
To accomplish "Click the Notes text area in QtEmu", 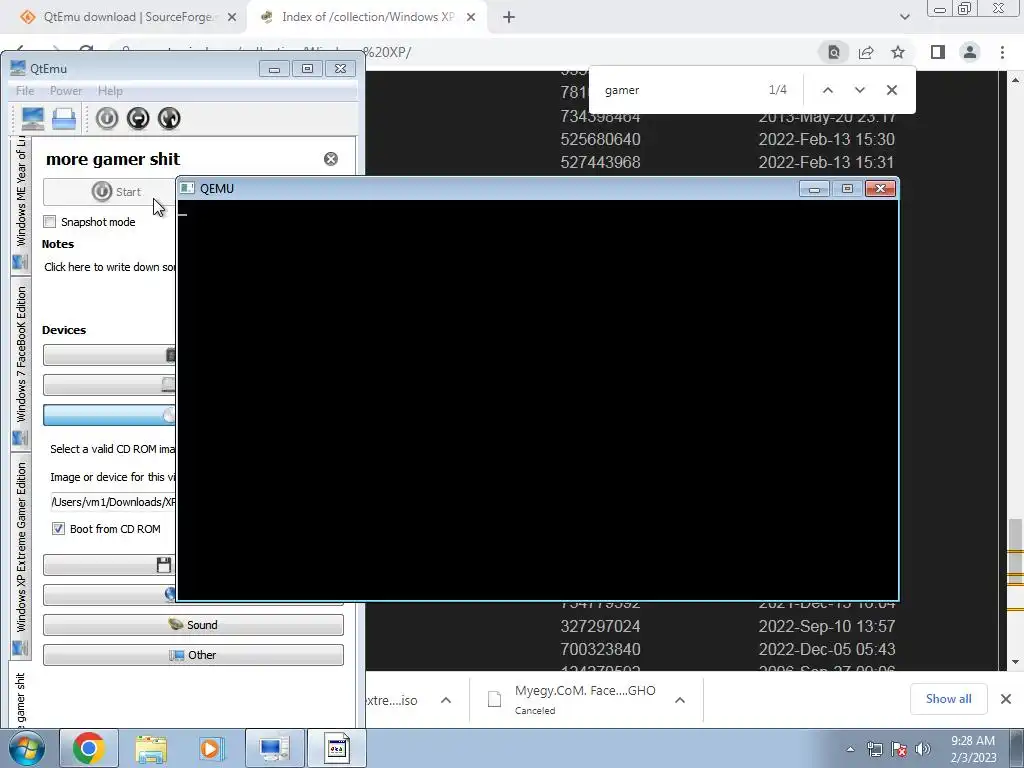I will pos(110,266).
